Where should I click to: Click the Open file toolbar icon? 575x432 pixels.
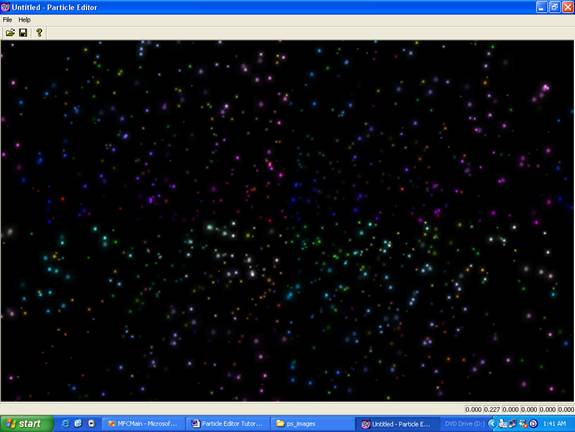[x=10, y=33]
